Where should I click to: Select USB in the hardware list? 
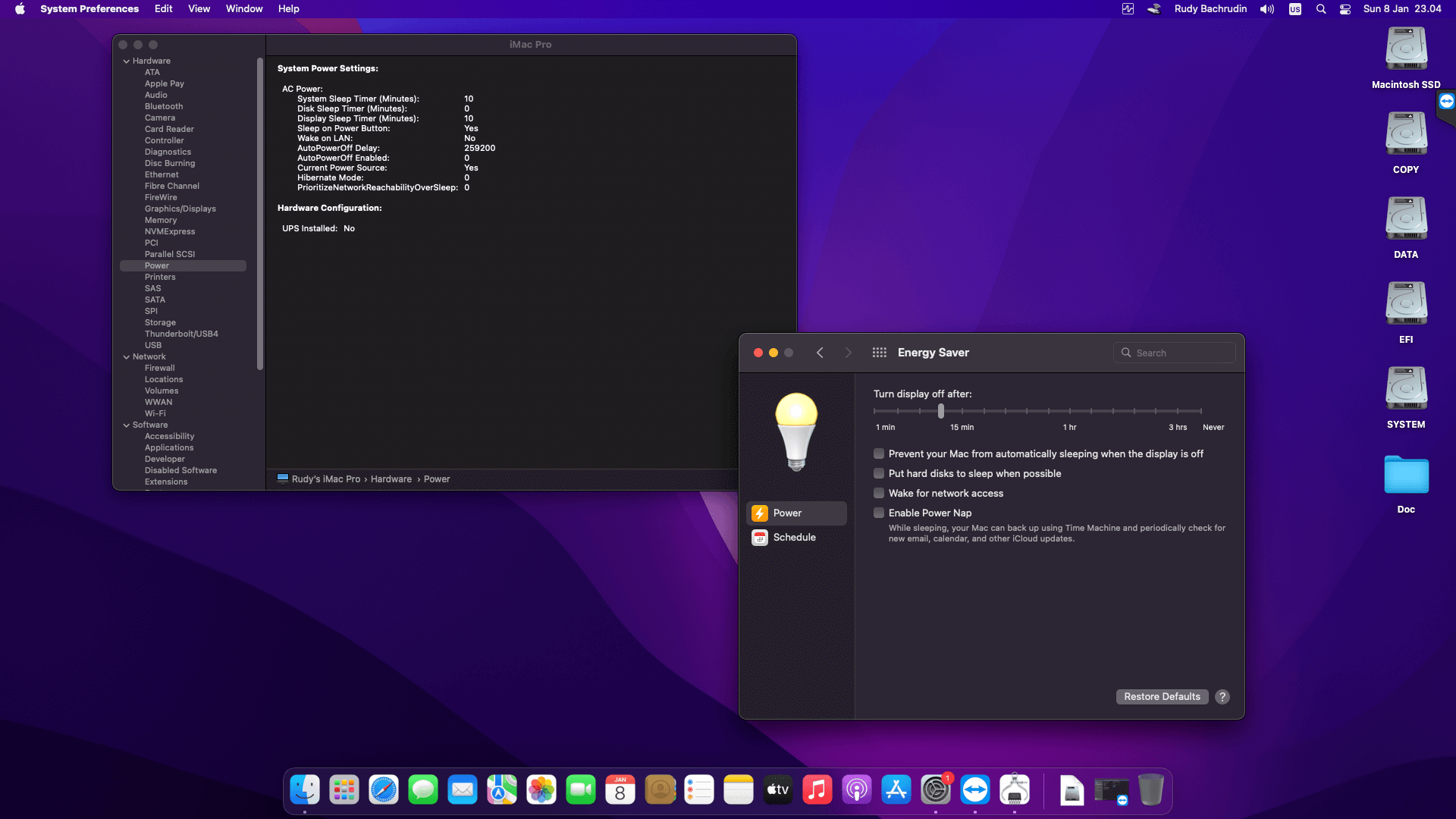153,345
